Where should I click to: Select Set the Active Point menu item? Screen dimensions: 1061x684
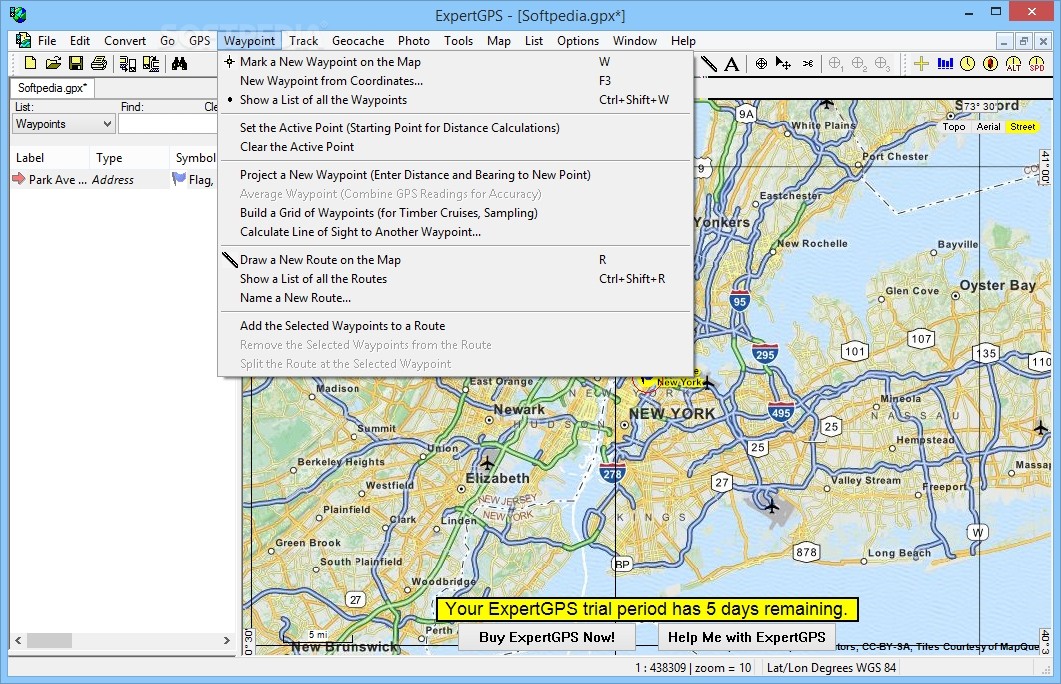[455, 127]
